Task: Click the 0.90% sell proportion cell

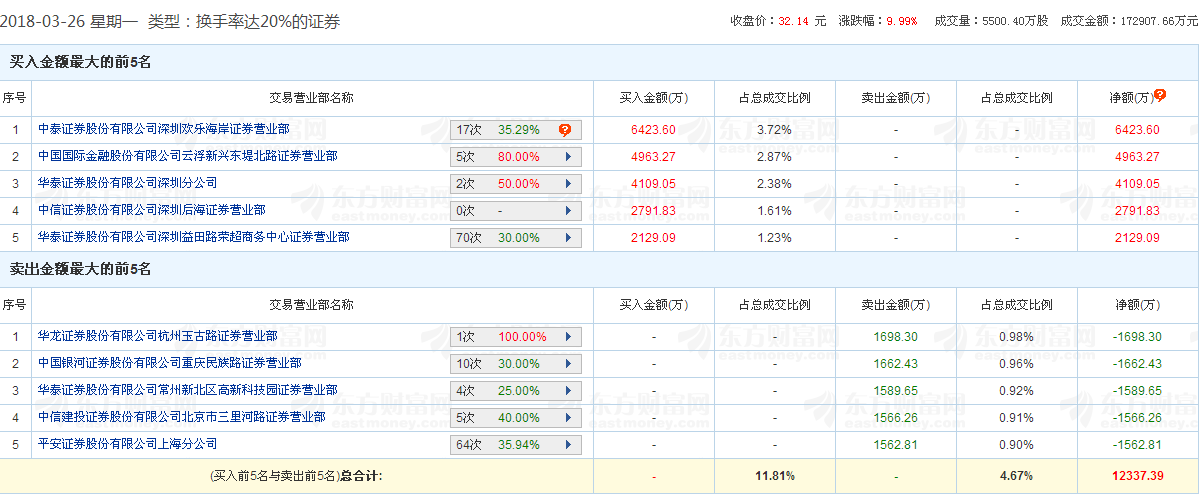Action: [x=1016, y=445]
